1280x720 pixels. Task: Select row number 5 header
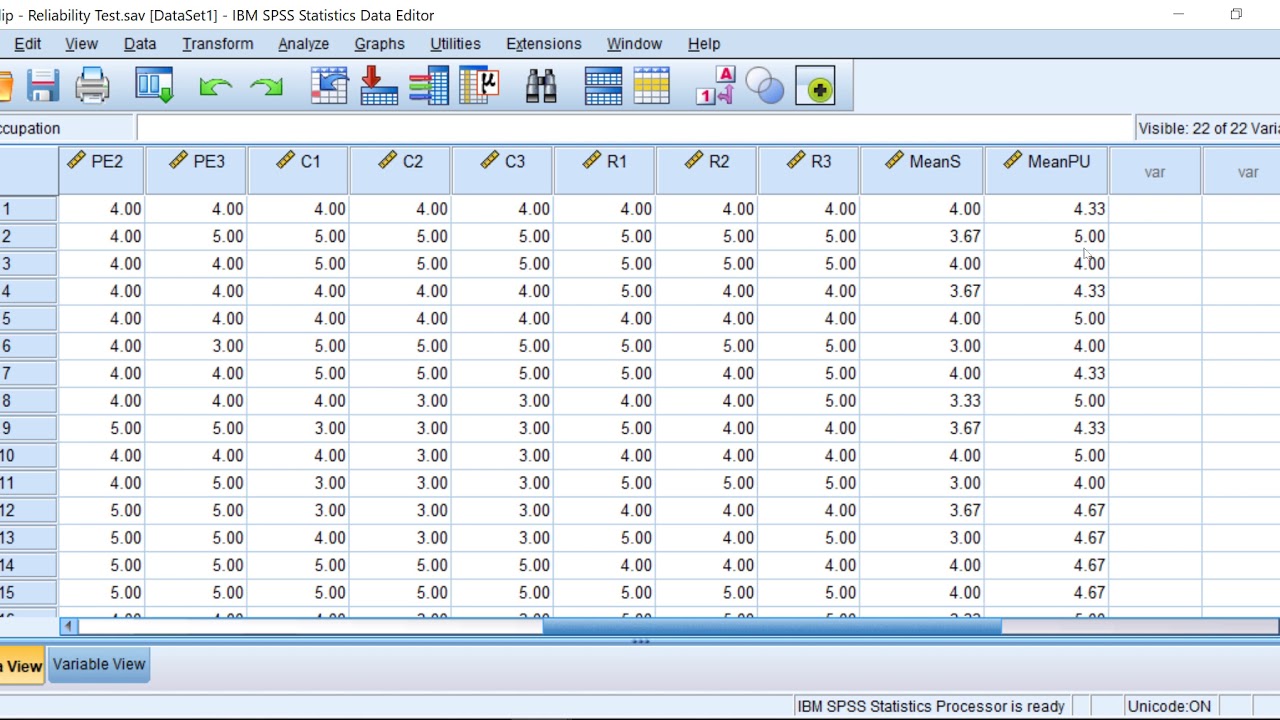point(28,319)
